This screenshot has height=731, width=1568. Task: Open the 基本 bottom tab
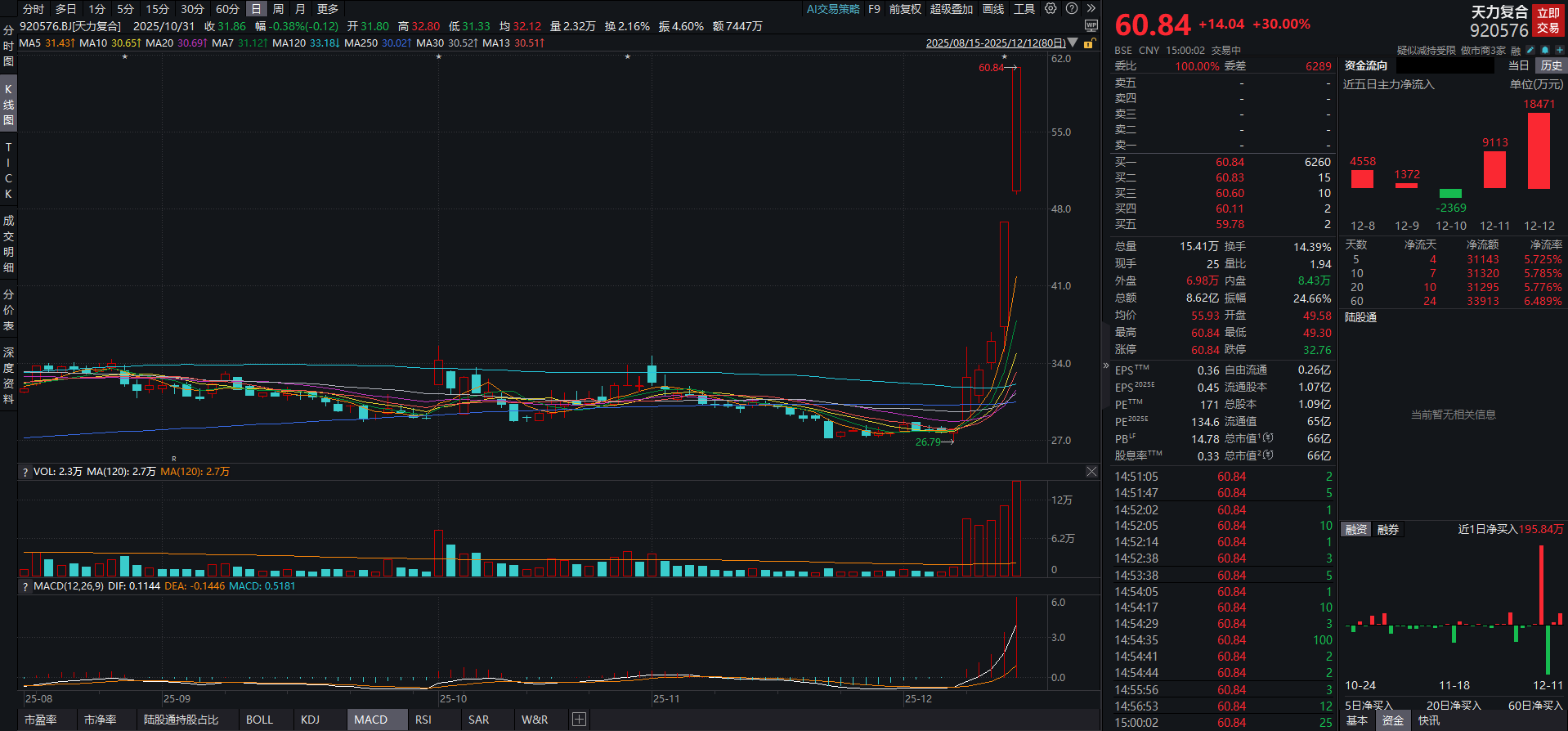point(1356,720)
